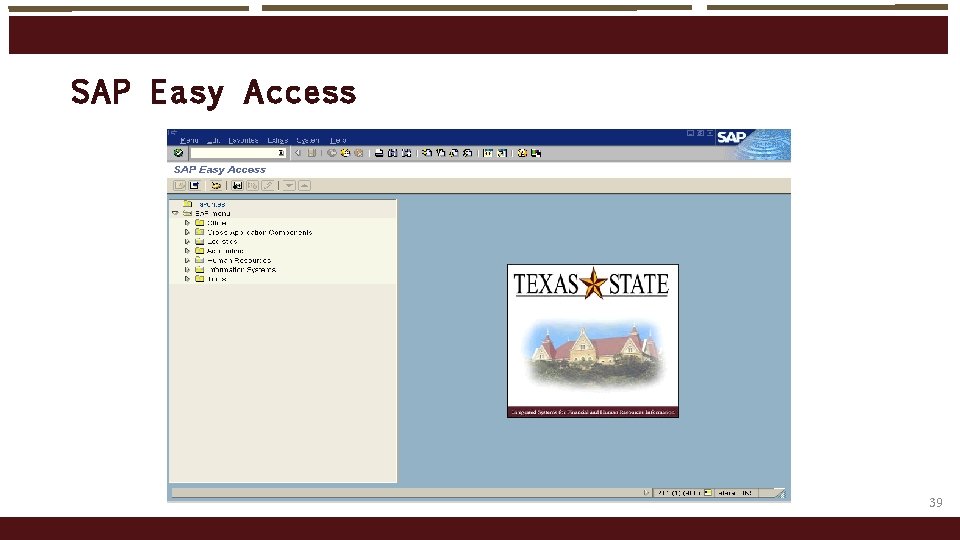Screen dimensions: 960x540
Task: Go to Previous Page icon
Action: coord(440,153)
